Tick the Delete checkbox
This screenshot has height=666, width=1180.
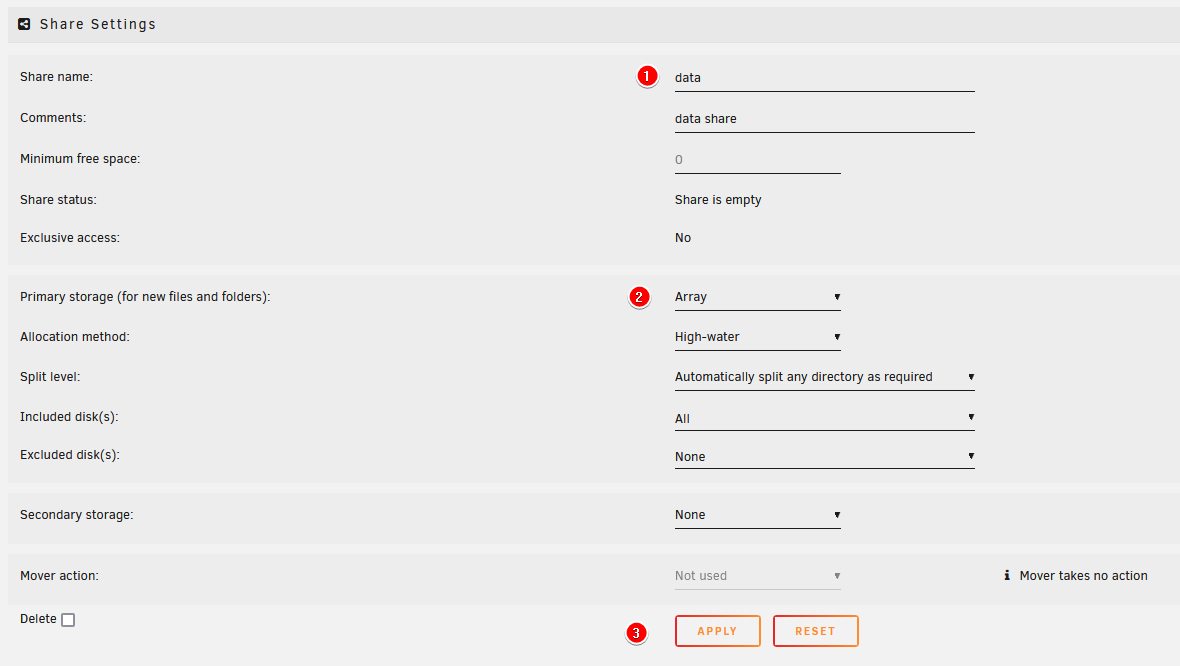68,620
